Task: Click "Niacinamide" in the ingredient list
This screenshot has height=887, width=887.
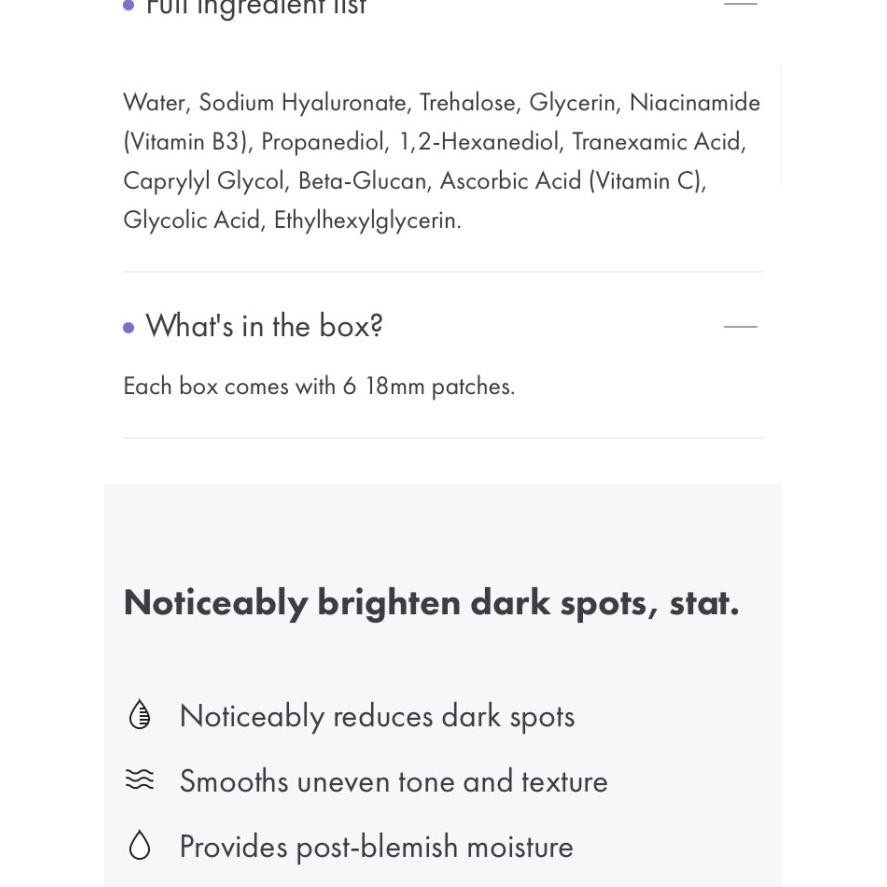Action: (x=694, y=103)
